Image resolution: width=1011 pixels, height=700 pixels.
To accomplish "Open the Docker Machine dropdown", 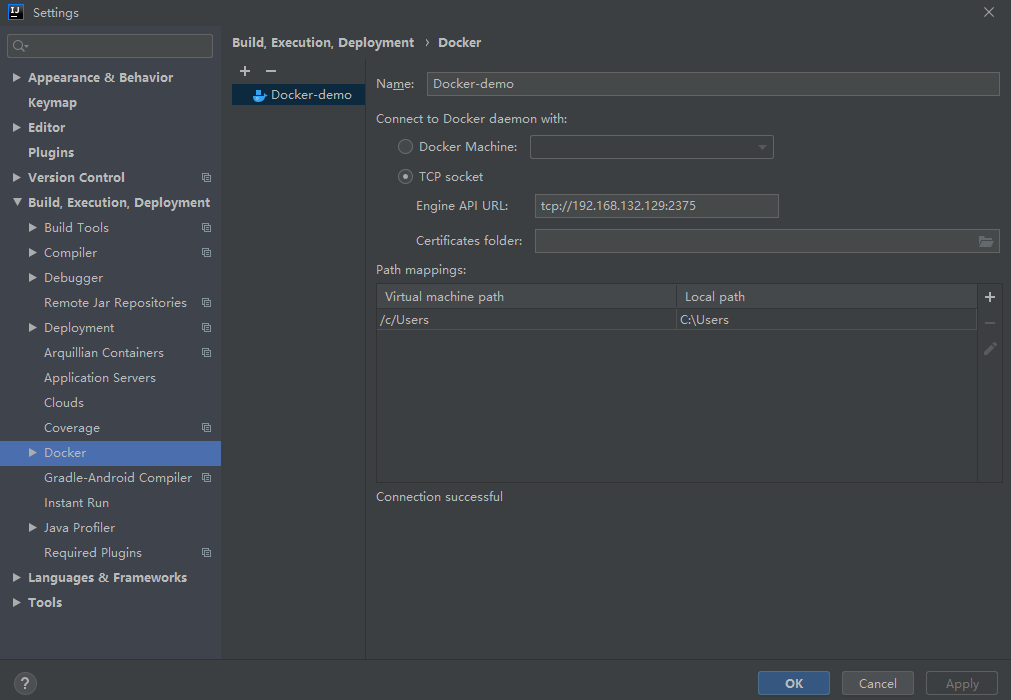I will [x=762, y=147].
